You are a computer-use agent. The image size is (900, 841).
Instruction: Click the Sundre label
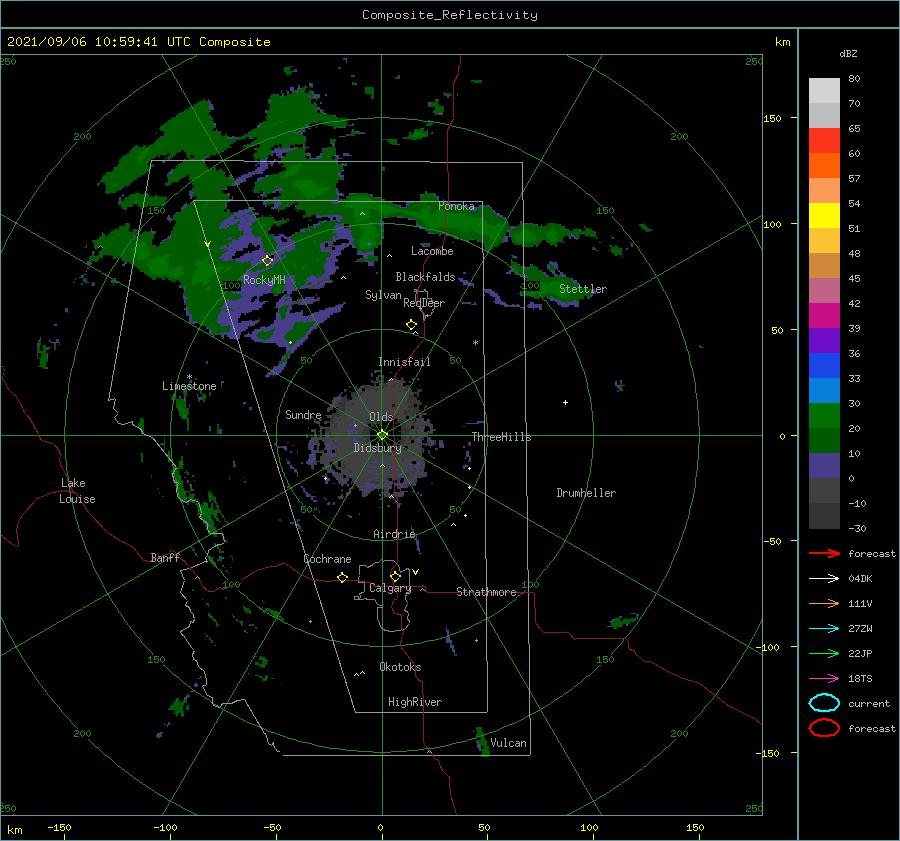click(x=303, y=414)
